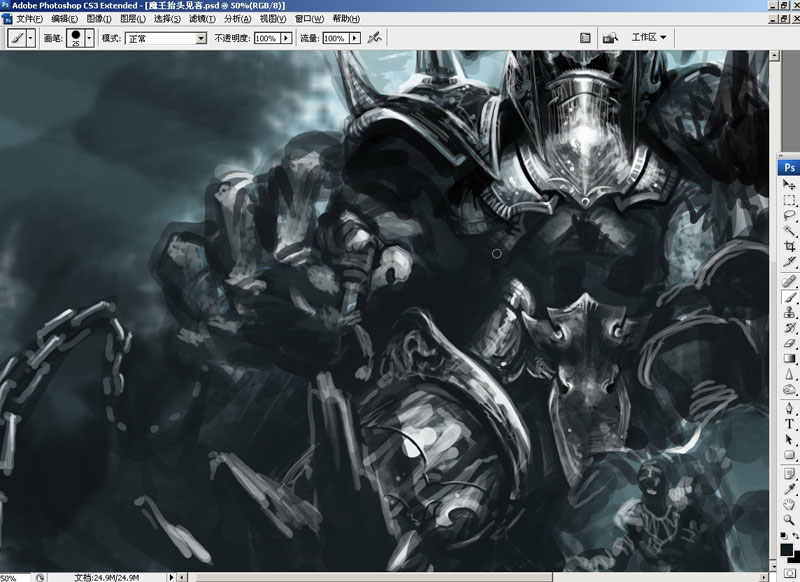Select the Gradient tool
This screenshot has width=800, height=582.
pyautogui.click(x=789, y=359)
